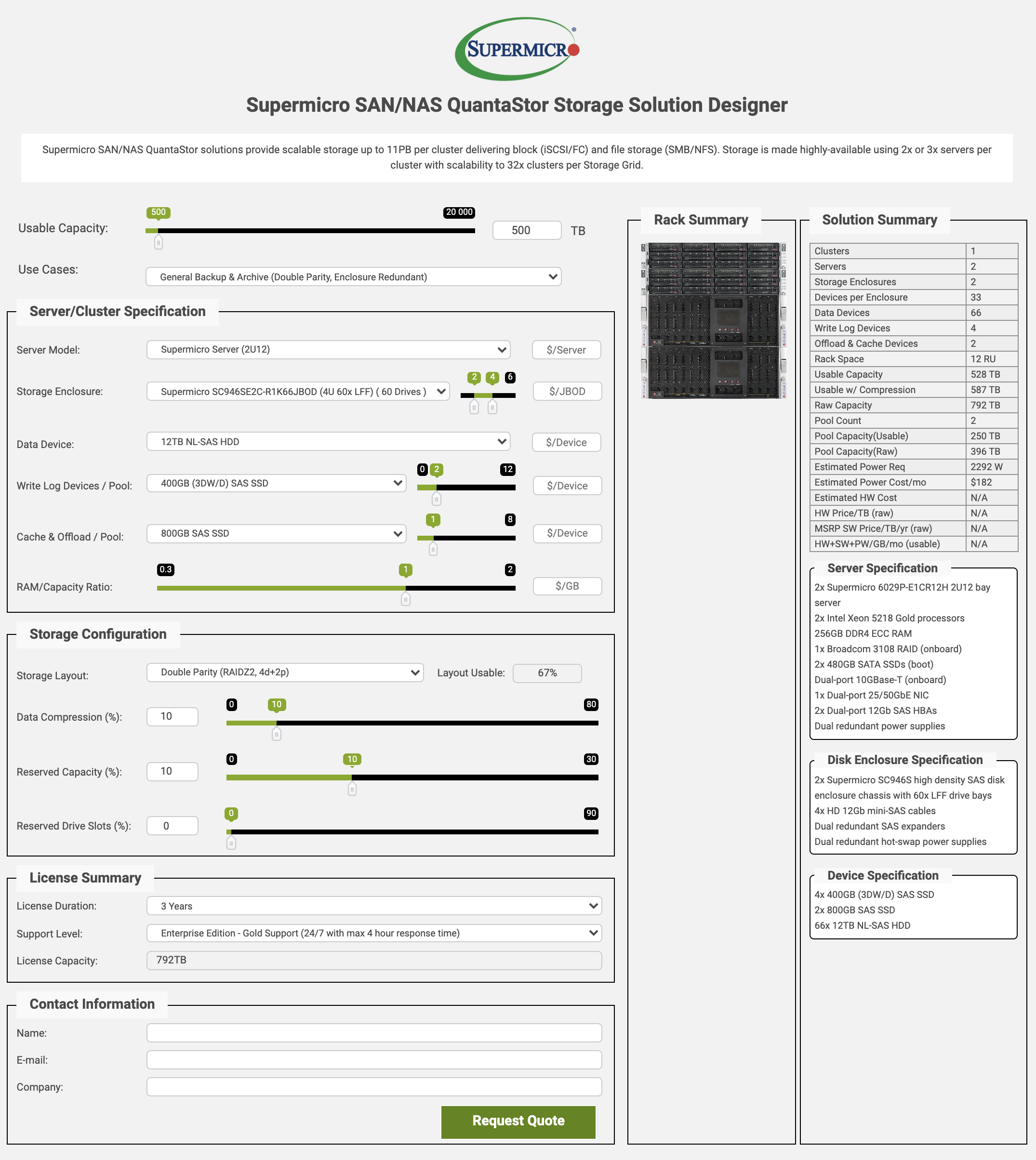Open the Data Device dropdown
1036x1160 pixels.
pos(328,442)
